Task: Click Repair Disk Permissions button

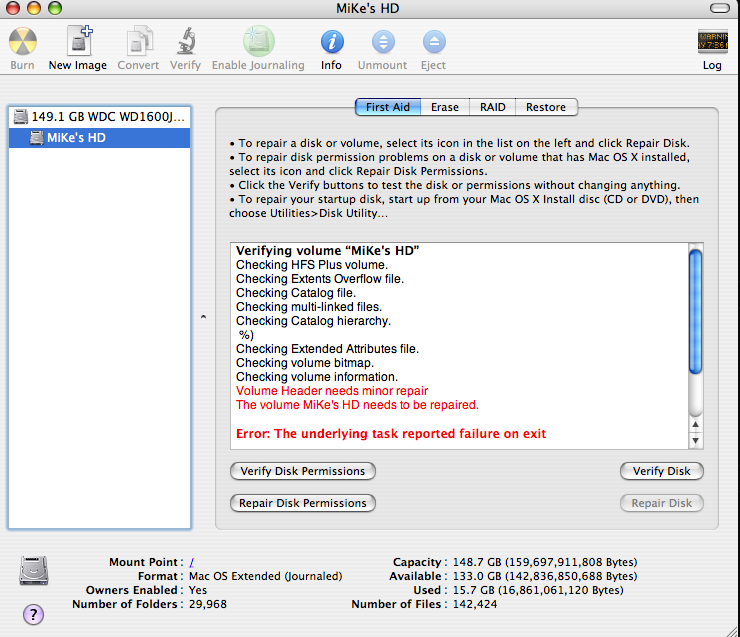Action: pos(303,503)
